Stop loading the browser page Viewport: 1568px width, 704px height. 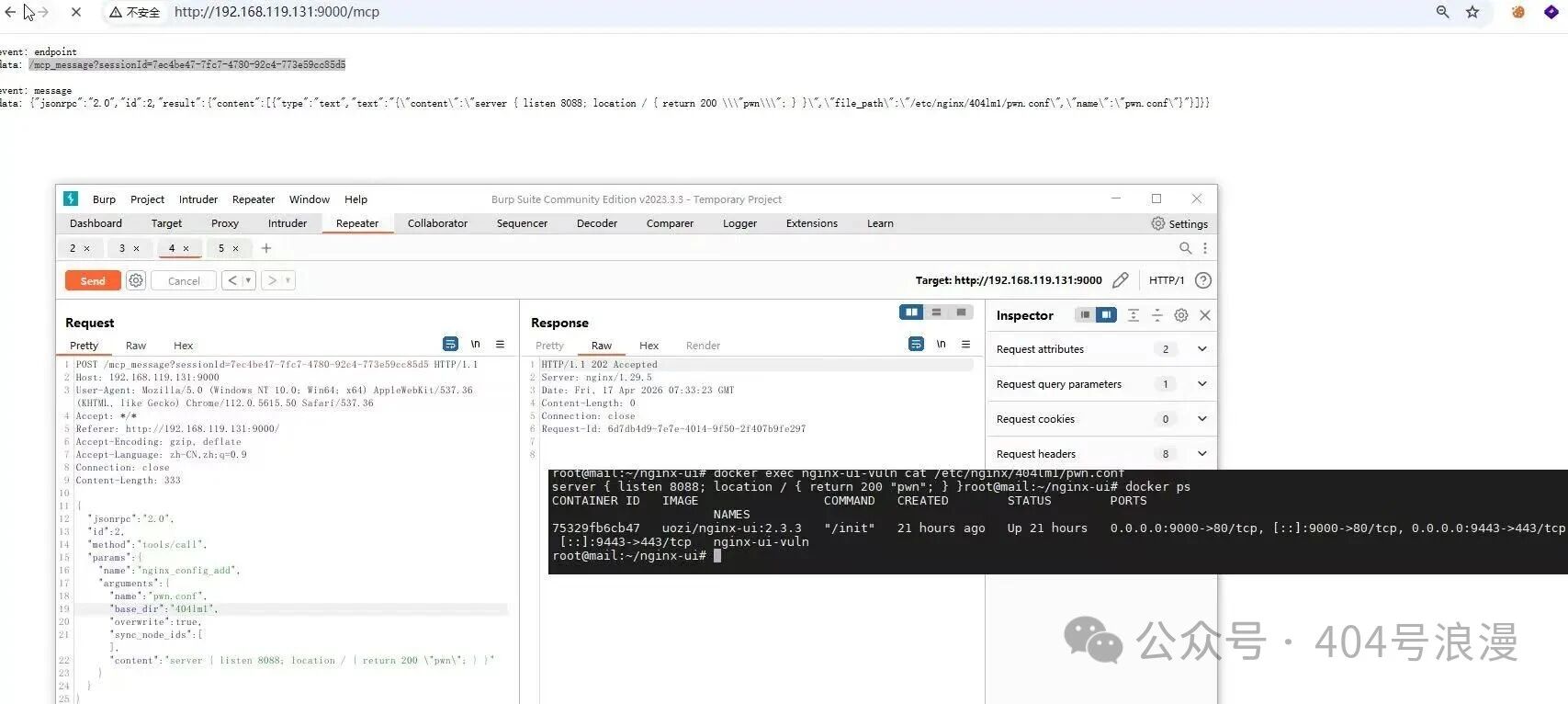coord(76,12)
